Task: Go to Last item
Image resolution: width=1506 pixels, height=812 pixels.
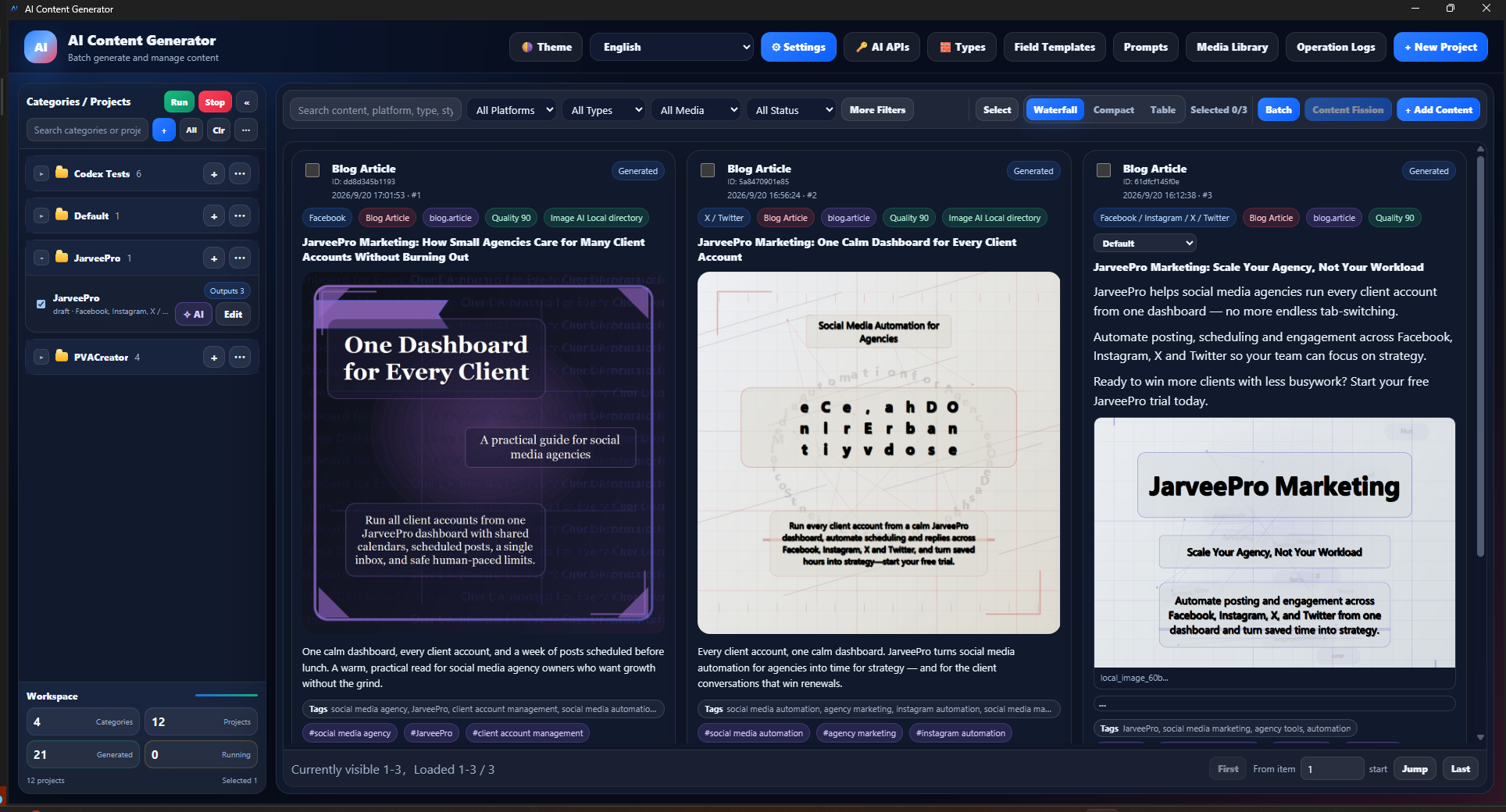Action: tap(1460, 769)
